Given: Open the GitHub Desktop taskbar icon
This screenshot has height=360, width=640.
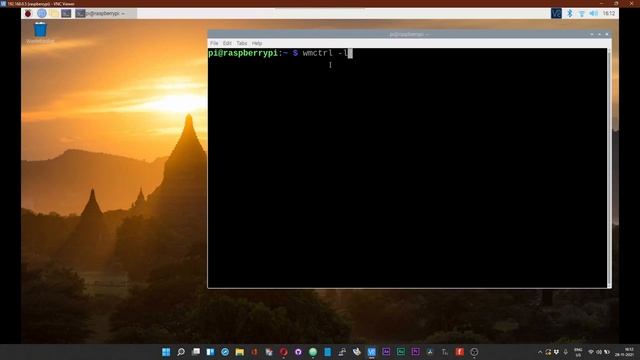Looking at the screenshot, I should 298,352.
